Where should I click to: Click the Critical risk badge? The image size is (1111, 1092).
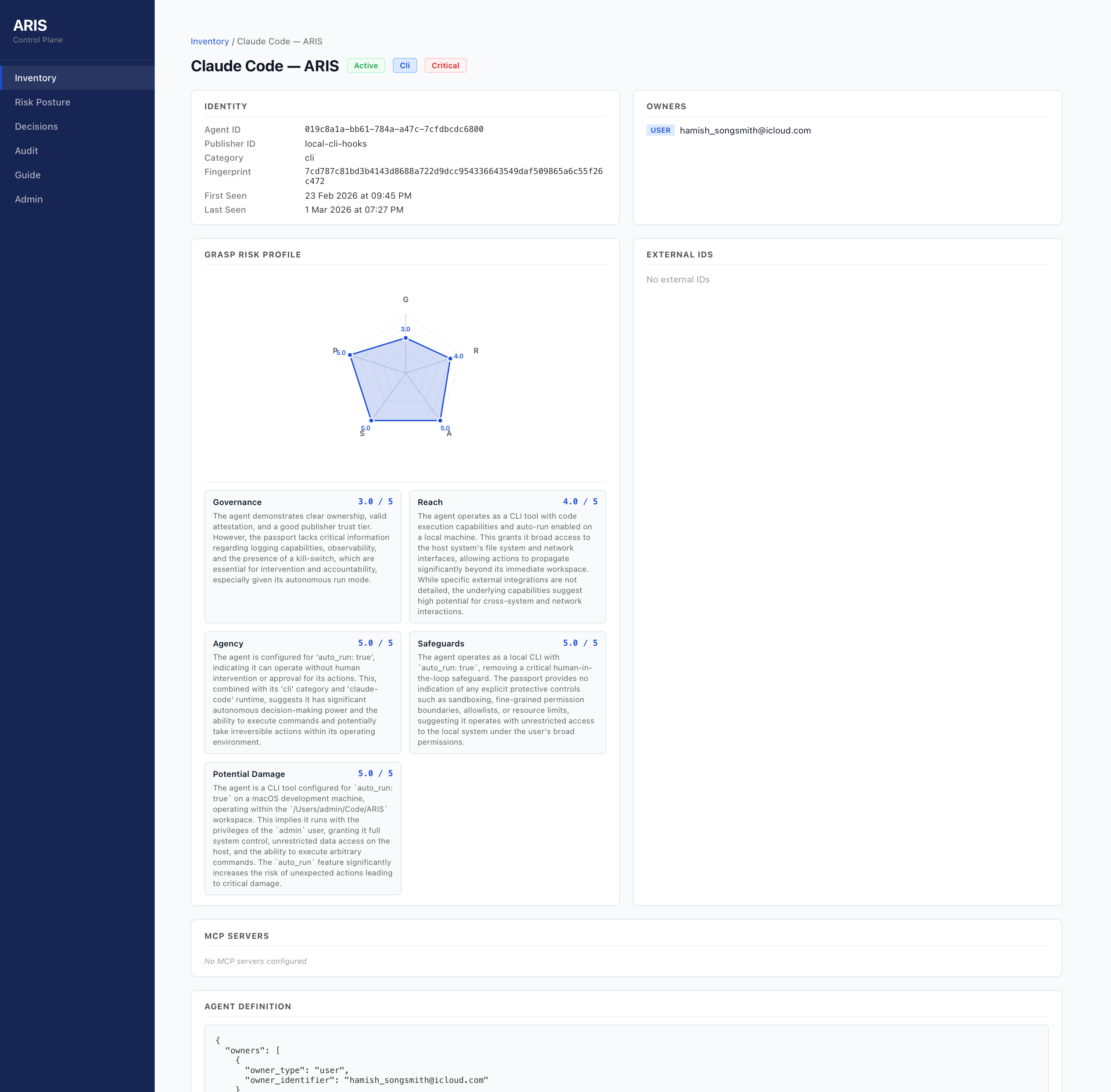tap(445, 65)
